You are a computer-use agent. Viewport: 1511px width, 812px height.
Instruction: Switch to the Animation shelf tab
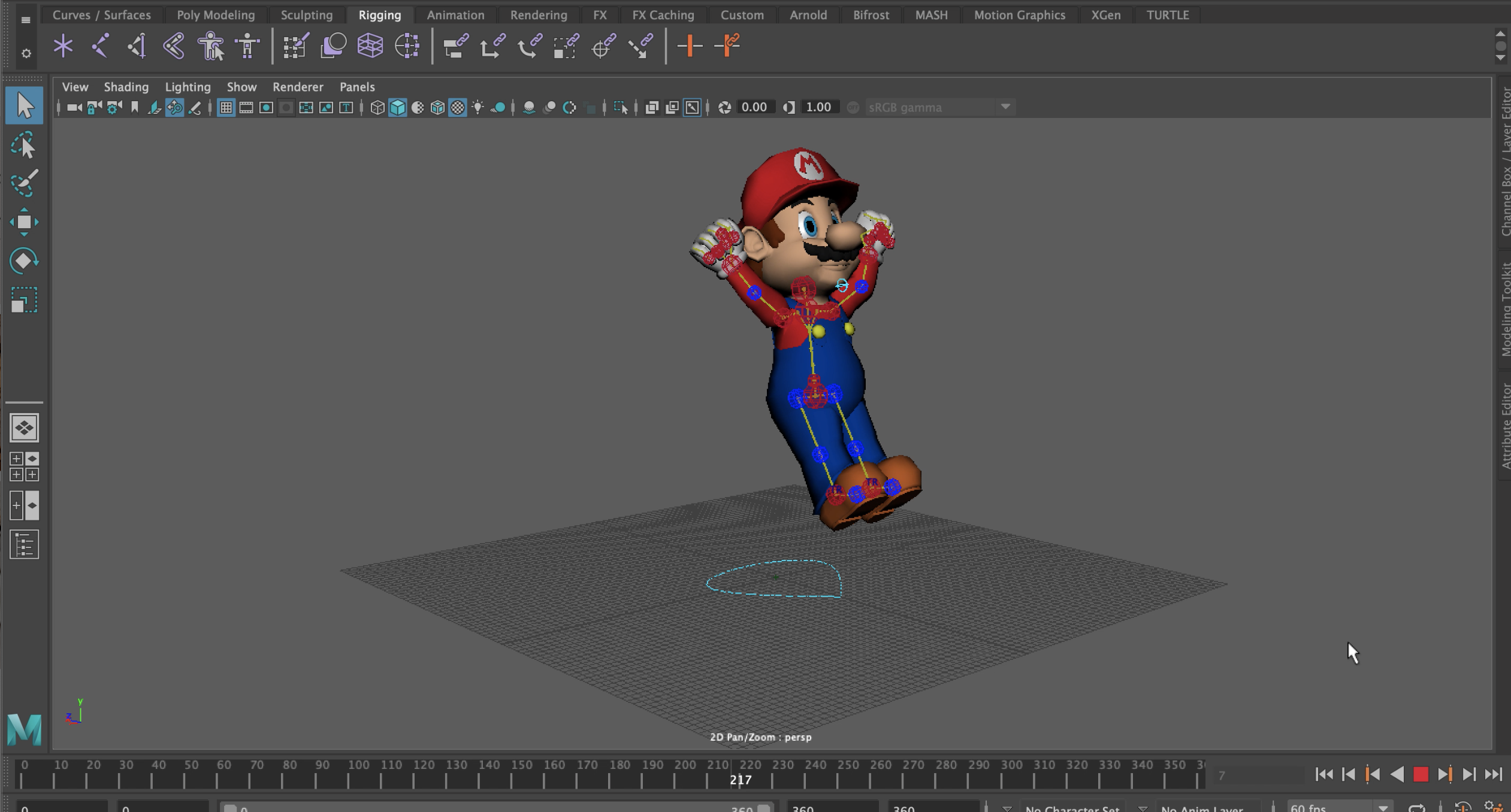tap(455, 15)
